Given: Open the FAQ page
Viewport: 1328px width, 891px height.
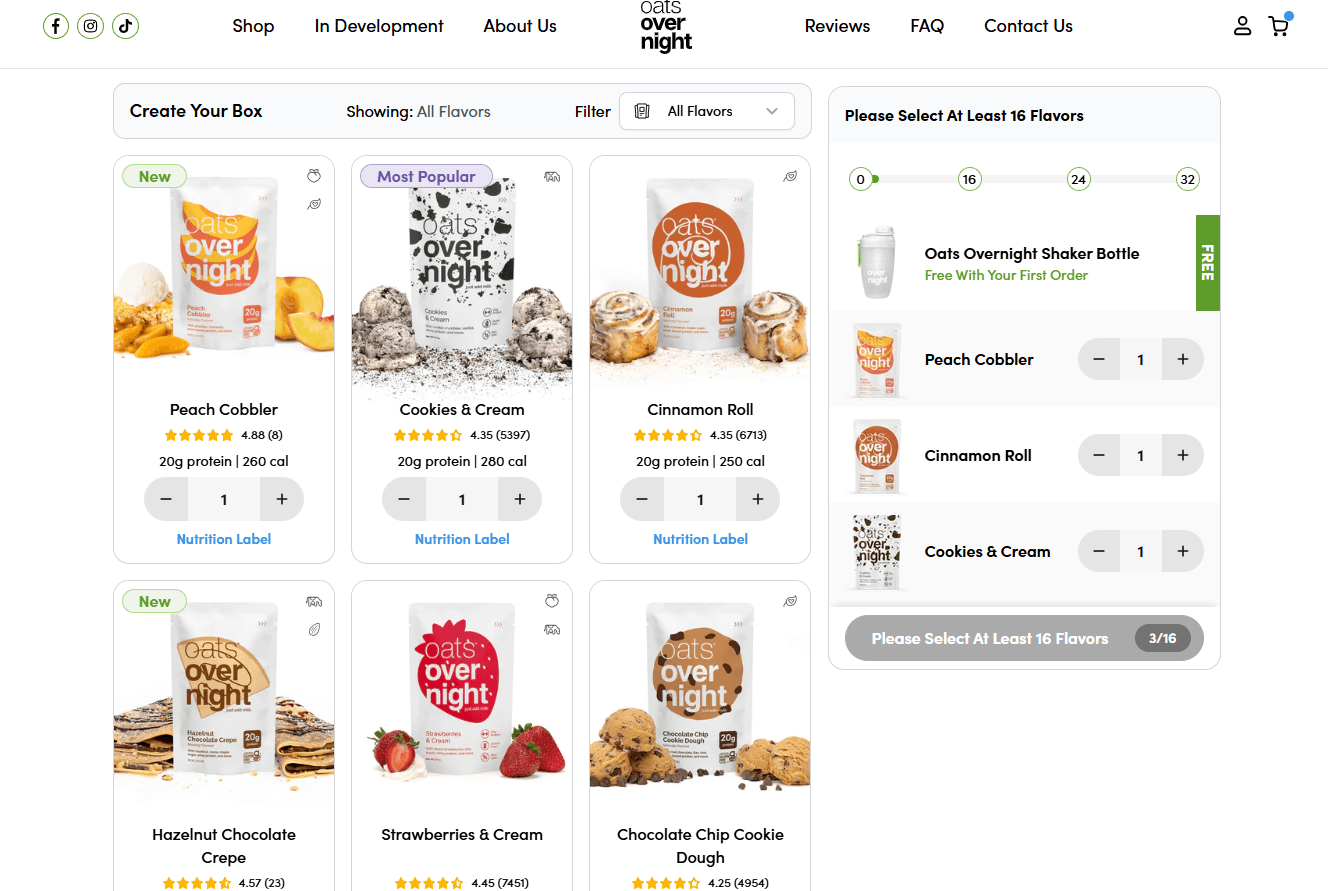Looking at the screenshot, I should tap(927, 26).
